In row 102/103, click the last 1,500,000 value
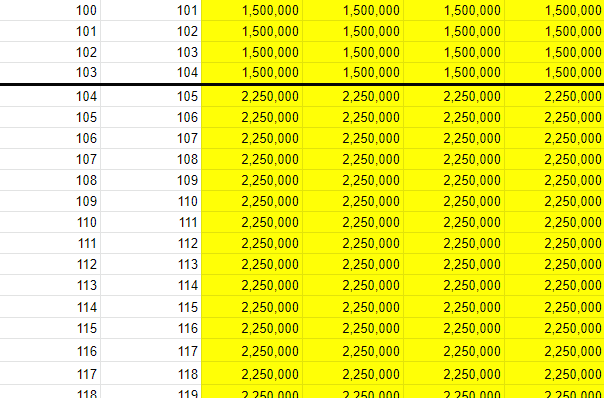 click(x=555, y=52)
